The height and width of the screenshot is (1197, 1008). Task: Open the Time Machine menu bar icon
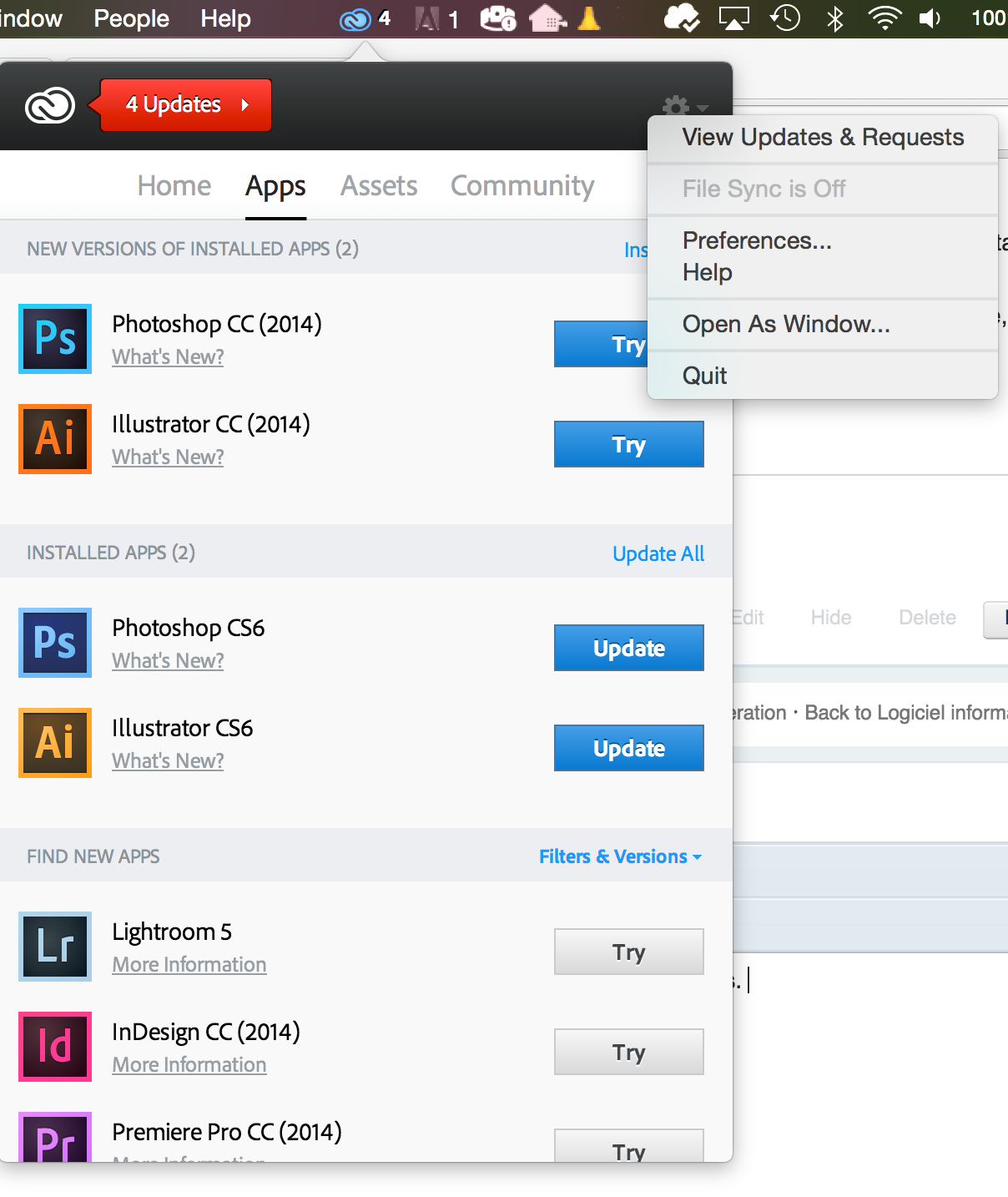[785, 18]
